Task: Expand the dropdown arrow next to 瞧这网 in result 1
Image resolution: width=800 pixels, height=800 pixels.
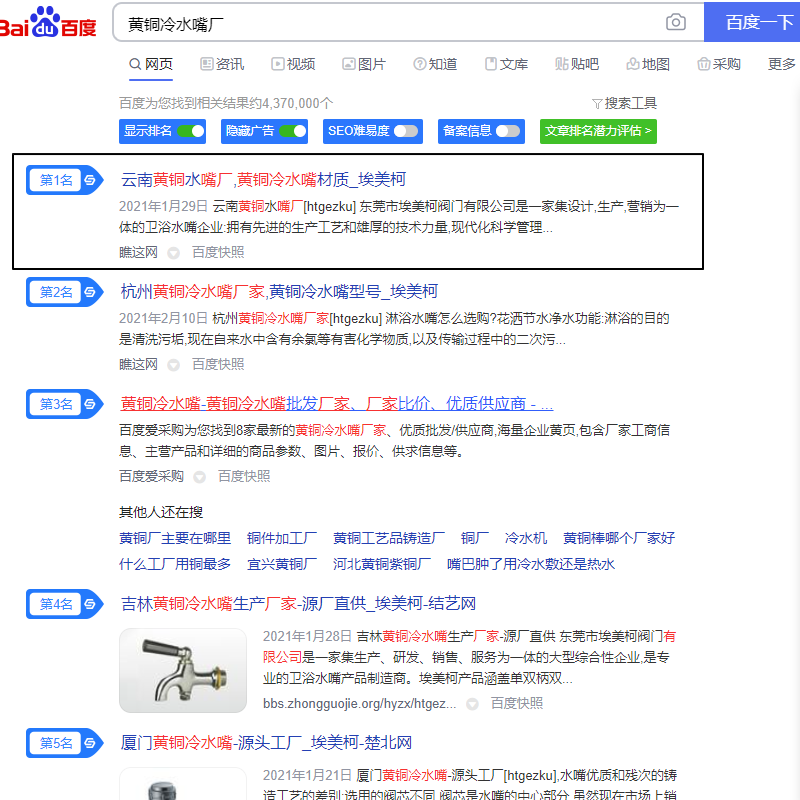Action: pos(173,253)
